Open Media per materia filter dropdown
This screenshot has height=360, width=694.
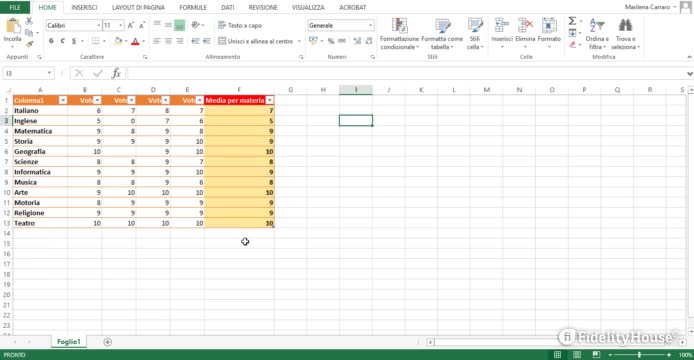(x=270, y=101)
